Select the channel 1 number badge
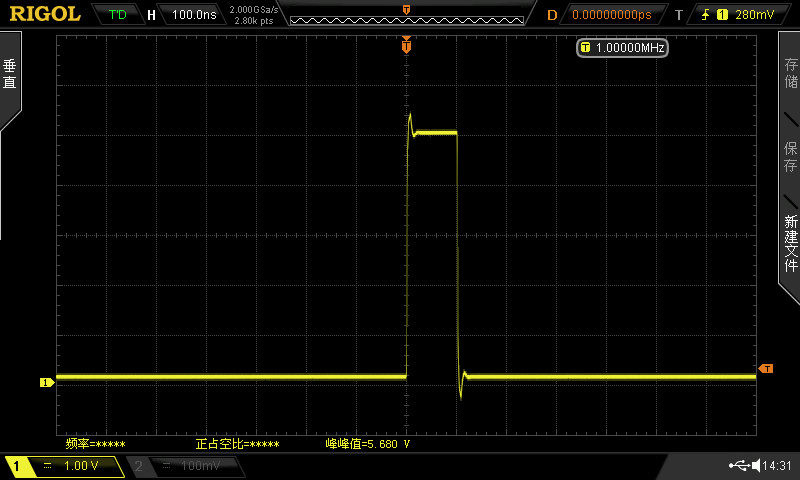Screen dimensions: 800x480 pos(16,466)
